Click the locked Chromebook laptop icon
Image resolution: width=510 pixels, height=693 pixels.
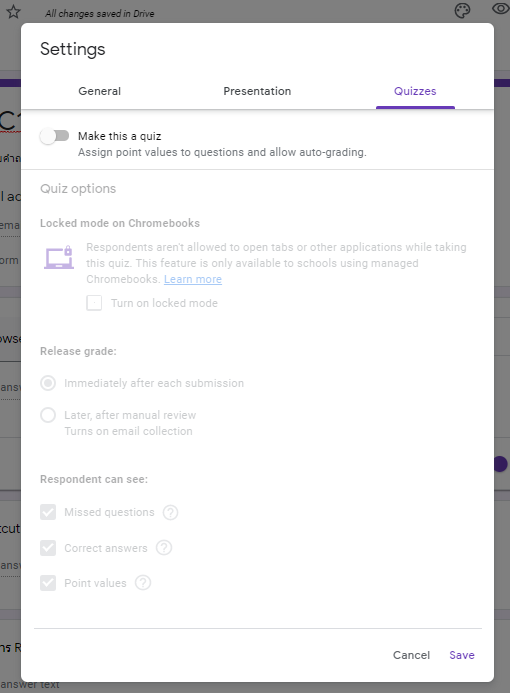coord(59,258)
